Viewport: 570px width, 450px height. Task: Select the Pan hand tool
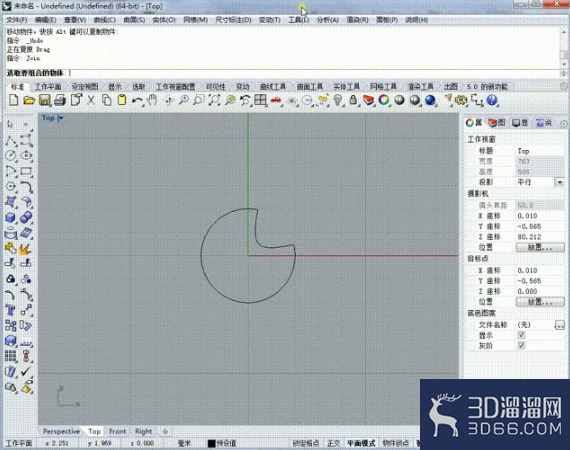pos(152,100)
